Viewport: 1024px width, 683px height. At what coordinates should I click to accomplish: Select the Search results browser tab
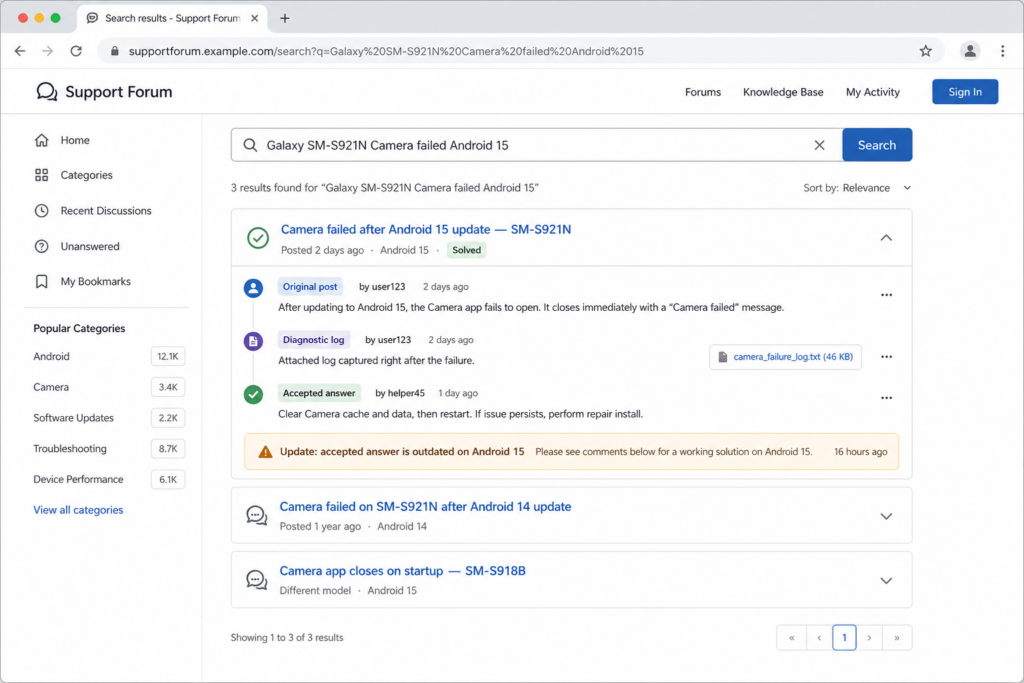172,18
